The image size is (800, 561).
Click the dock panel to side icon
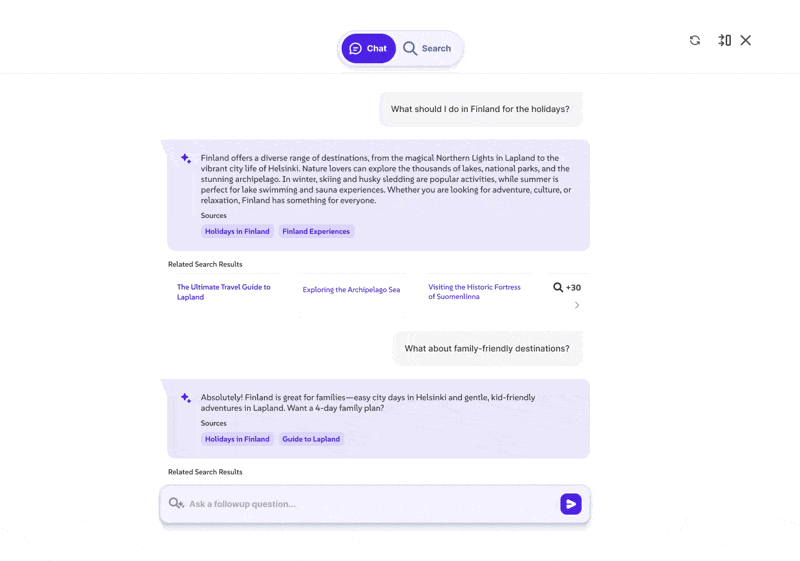[724, 40]
